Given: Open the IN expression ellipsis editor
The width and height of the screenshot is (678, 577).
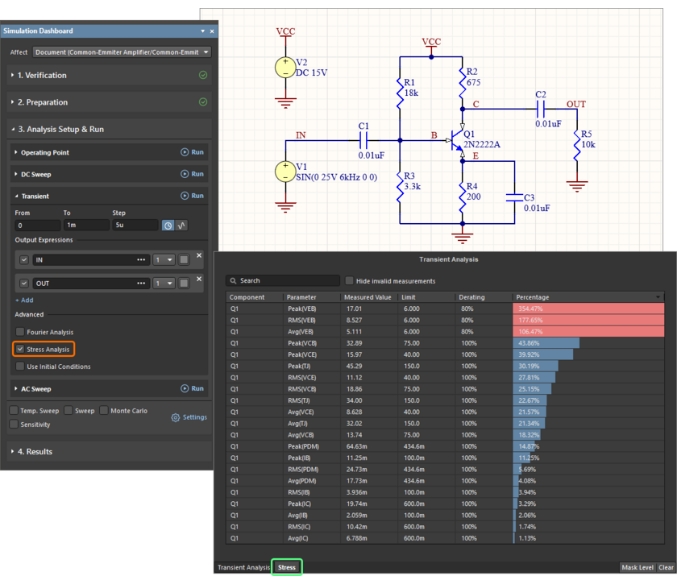Looking at the screenshot, I should pos(141,260).
